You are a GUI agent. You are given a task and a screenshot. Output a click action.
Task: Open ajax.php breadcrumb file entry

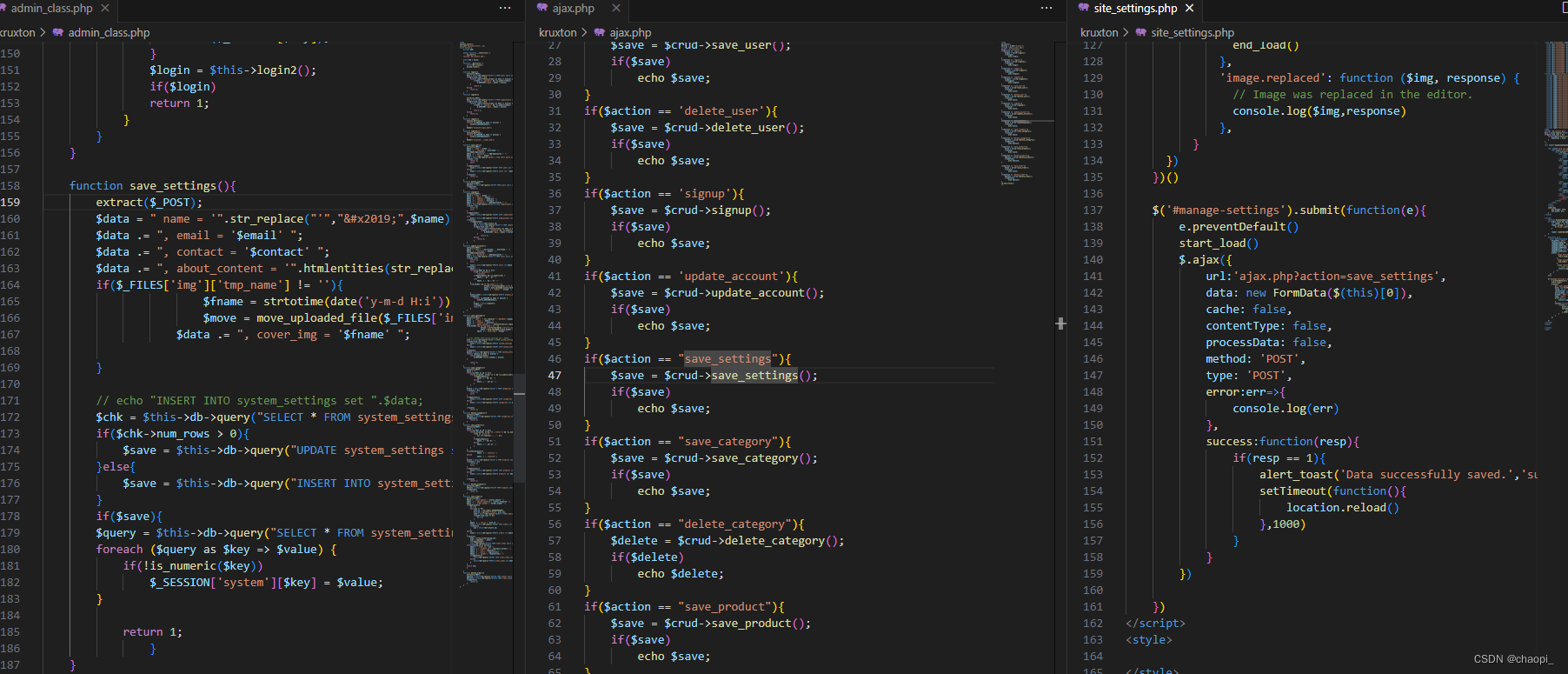click(630, 33)
